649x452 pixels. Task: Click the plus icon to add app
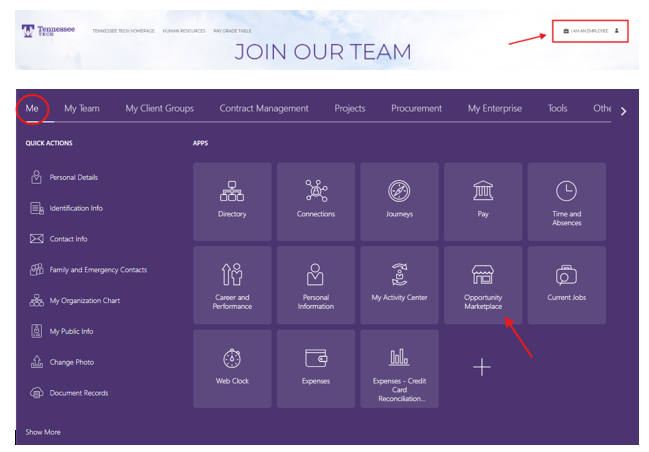(482, 367)
